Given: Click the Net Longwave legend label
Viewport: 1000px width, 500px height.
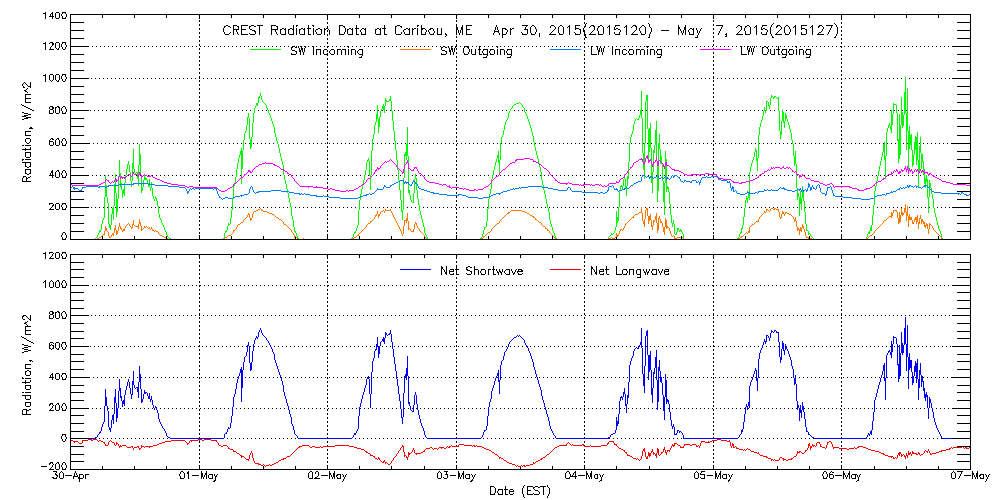Looking at the screenshot, I should tap(630, 270).
